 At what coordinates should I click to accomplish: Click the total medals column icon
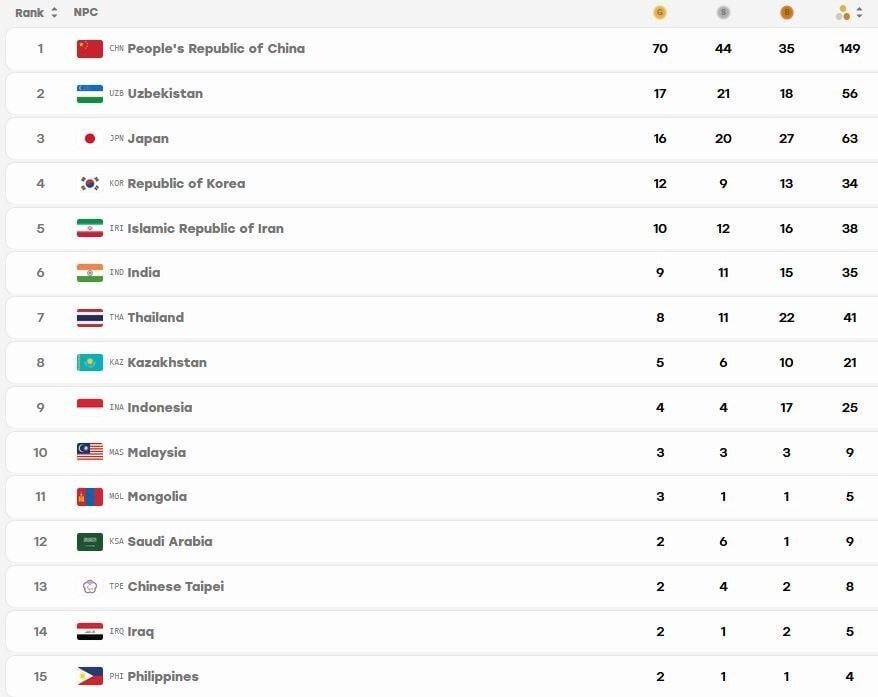843,12
